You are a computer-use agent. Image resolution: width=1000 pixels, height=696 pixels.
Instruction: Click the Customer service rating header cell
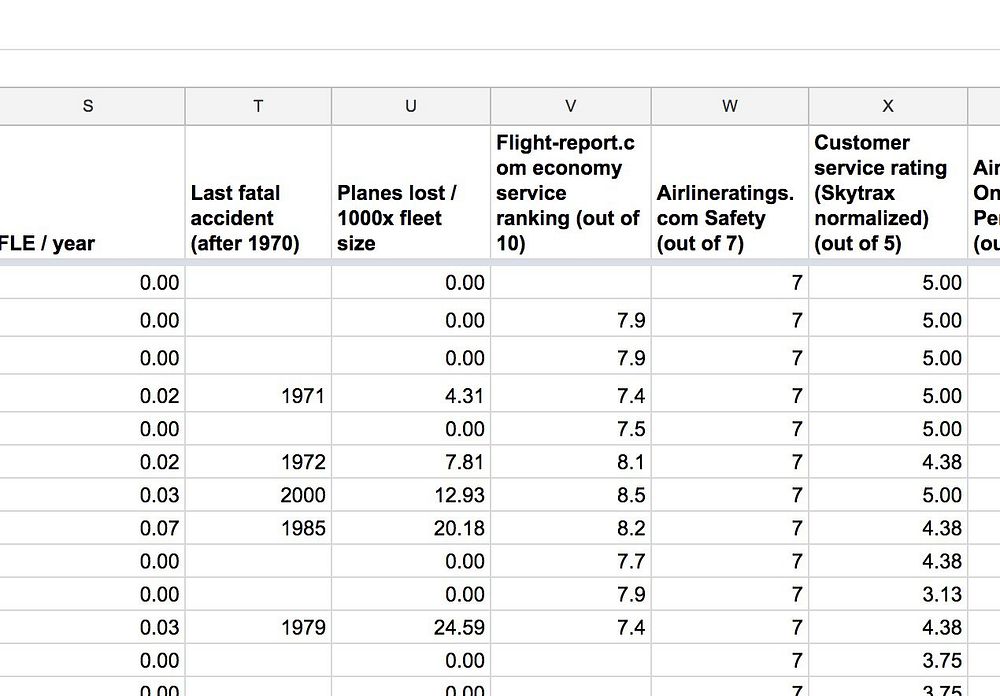coord(887,193)
